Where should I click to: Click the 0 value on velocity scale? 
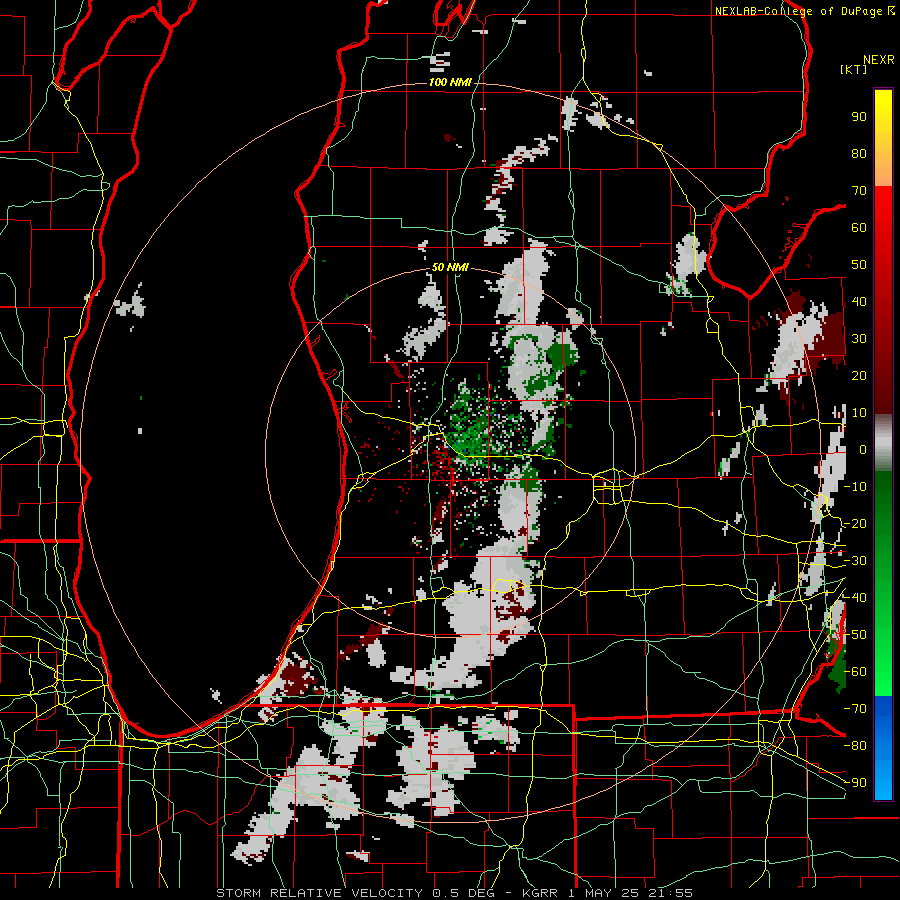pos(863,450)
